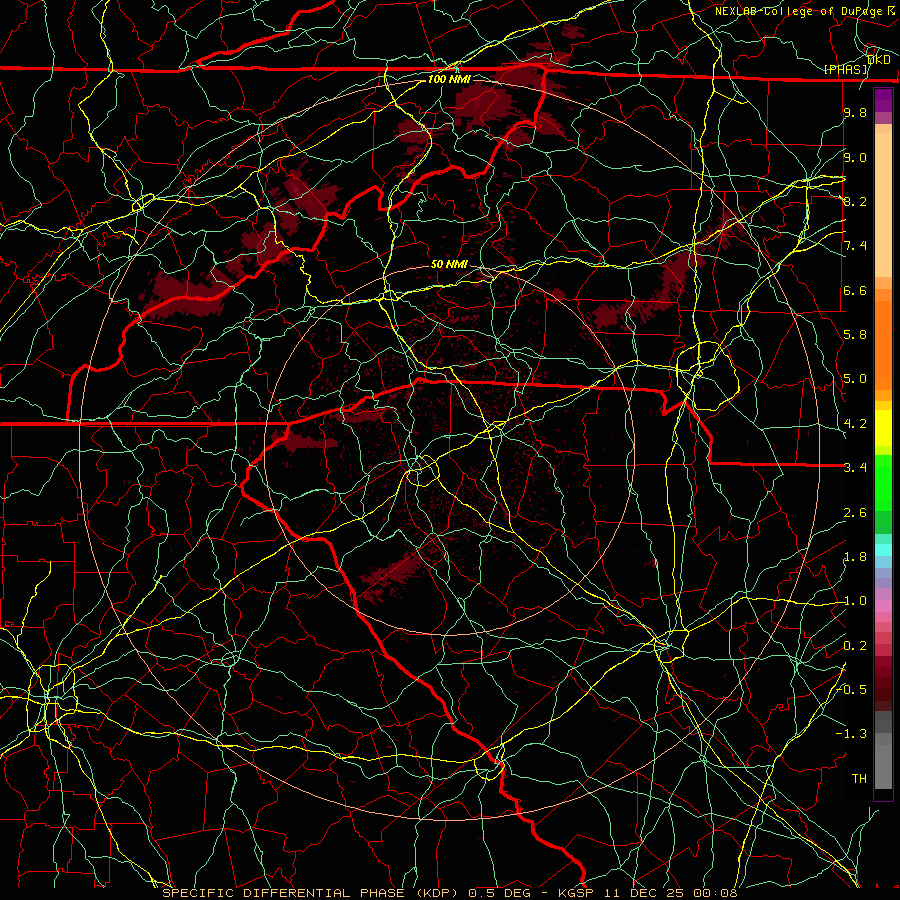Click the 0.2 value on the scale
Image resolution: width=900 pixels, height=900 pixels.
coord(855,646)
